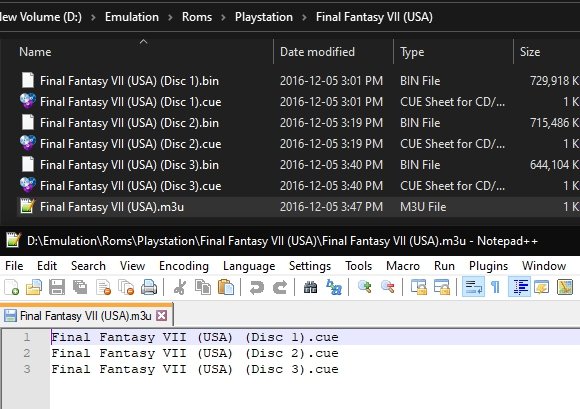The image size is (580, 409).
Task: Place cursor on editor line 2 Disc 2.cue
Action: click(x=195, y=353)
